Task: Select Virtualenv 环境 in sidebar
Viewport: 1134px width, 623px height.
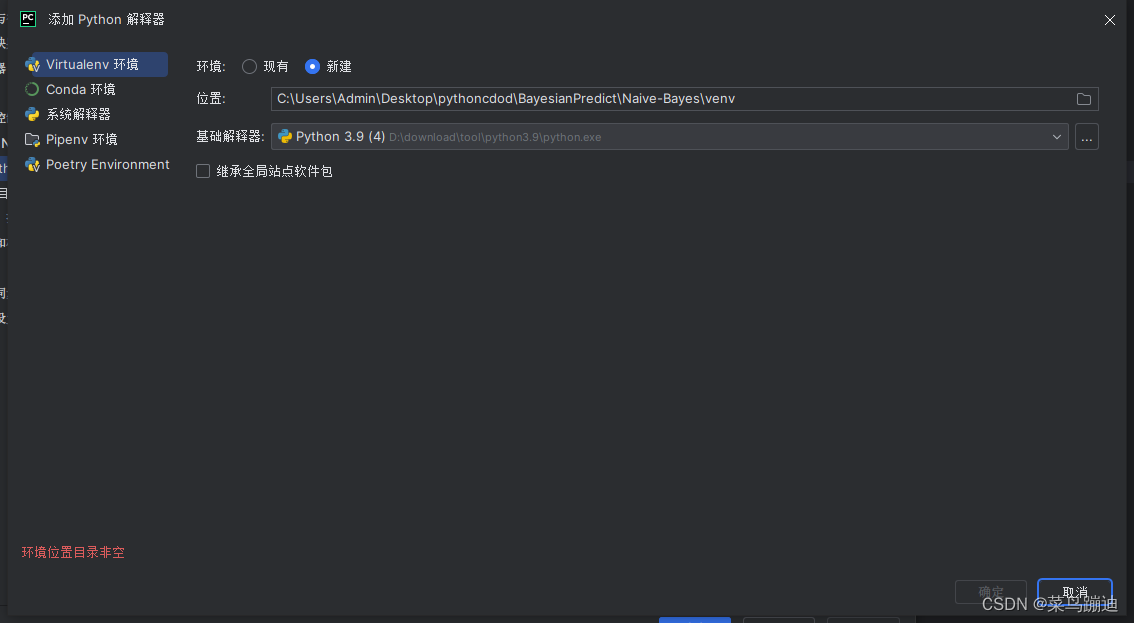Action: [x=95, y=64]
